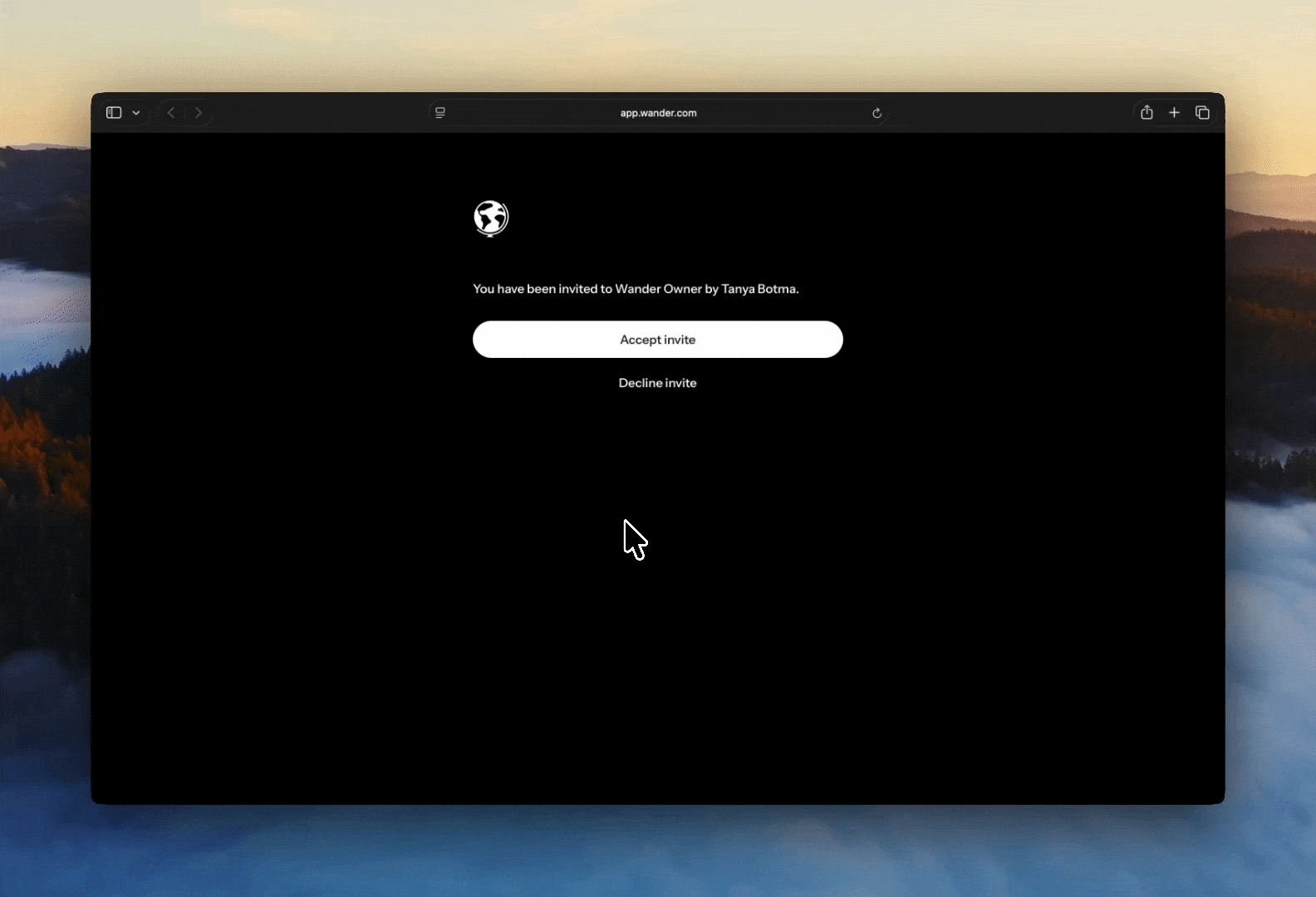This screenshot has width=1316, height=897.
Task: Click the words Wander Owner
Action: 658,289
